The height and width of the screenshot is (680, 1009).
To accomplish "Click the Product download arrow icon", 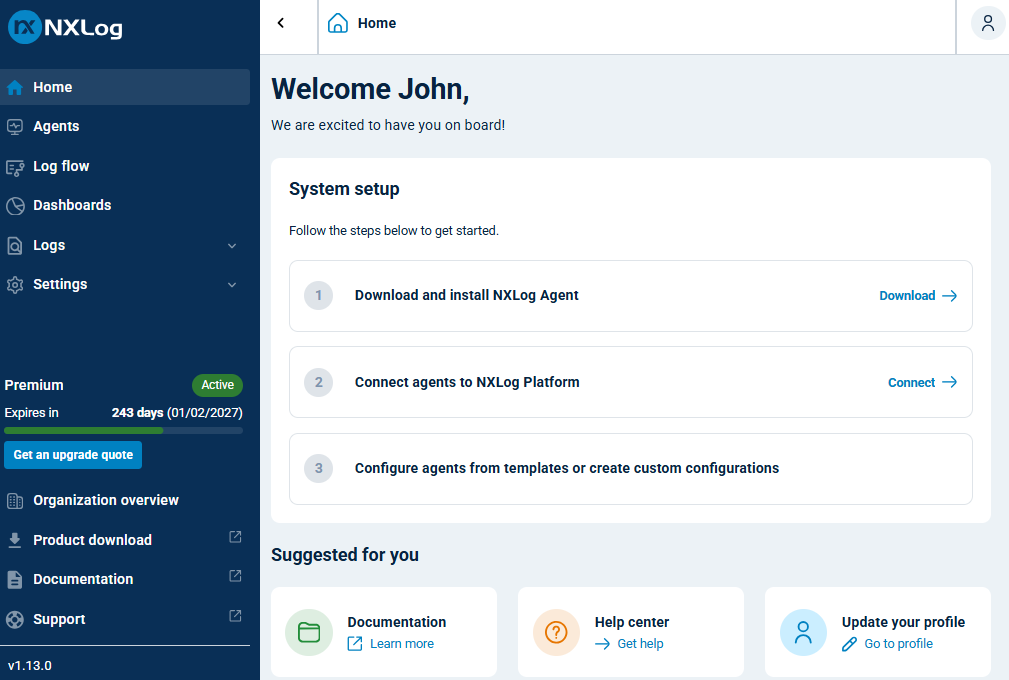I will point(15,540).
